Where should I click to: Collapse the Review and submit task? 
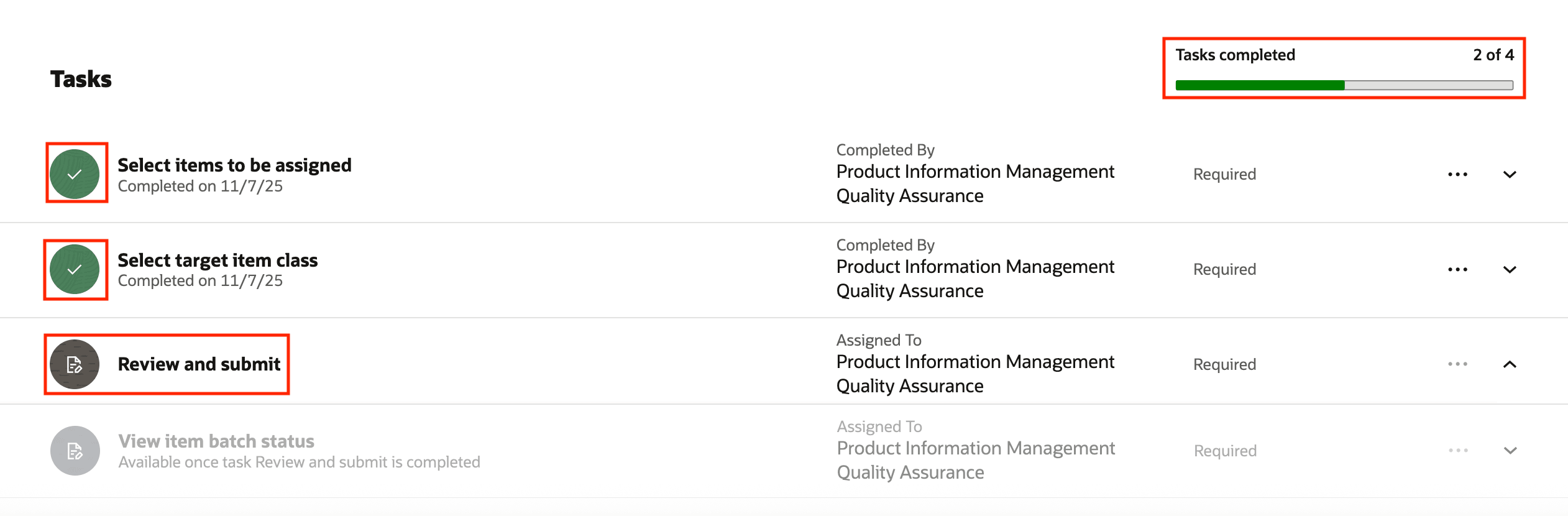[x=1510, y=364]
